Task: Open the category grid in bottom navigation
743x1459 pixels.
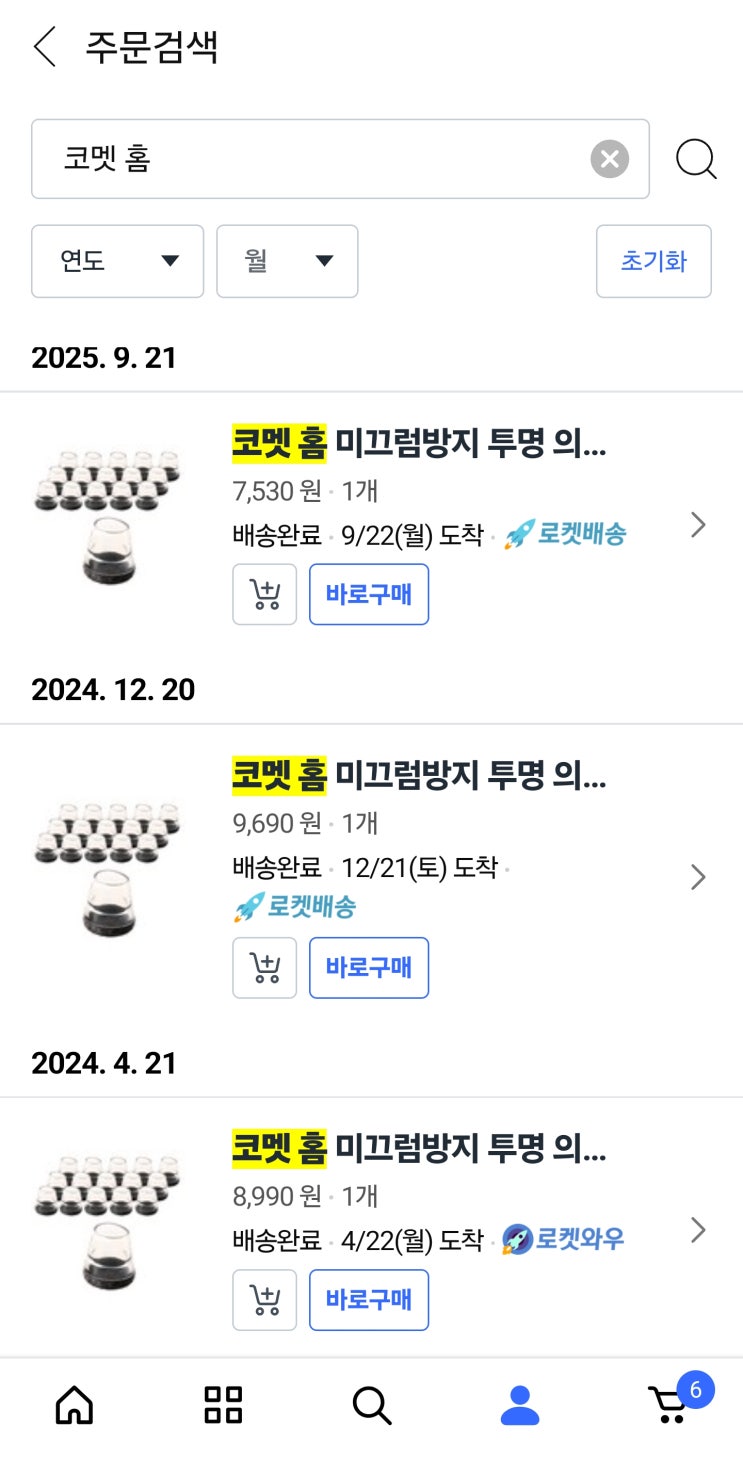Action: (223, 1405)
